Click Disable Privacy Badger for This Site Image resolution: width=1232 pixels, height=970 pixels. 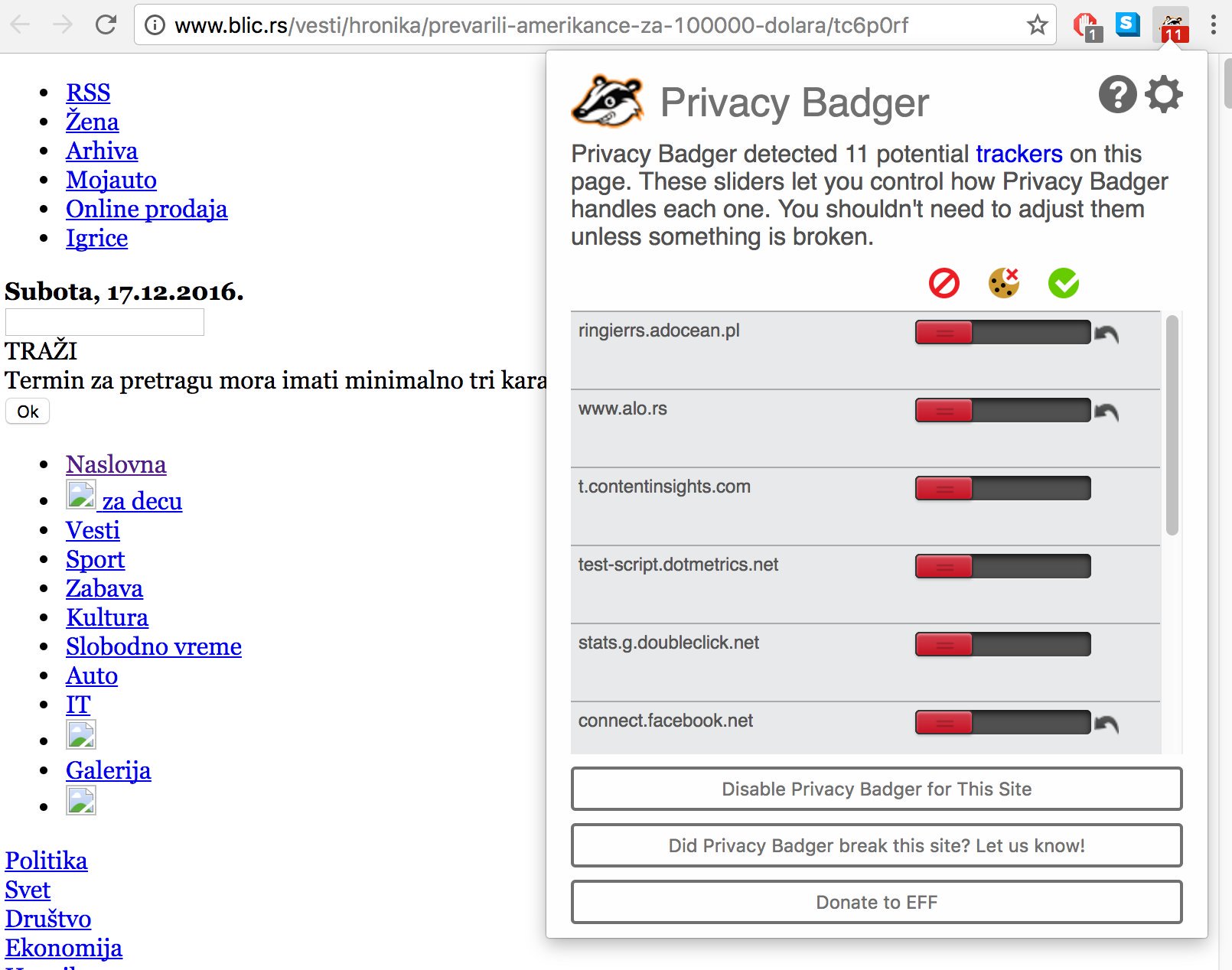point(877,789)
